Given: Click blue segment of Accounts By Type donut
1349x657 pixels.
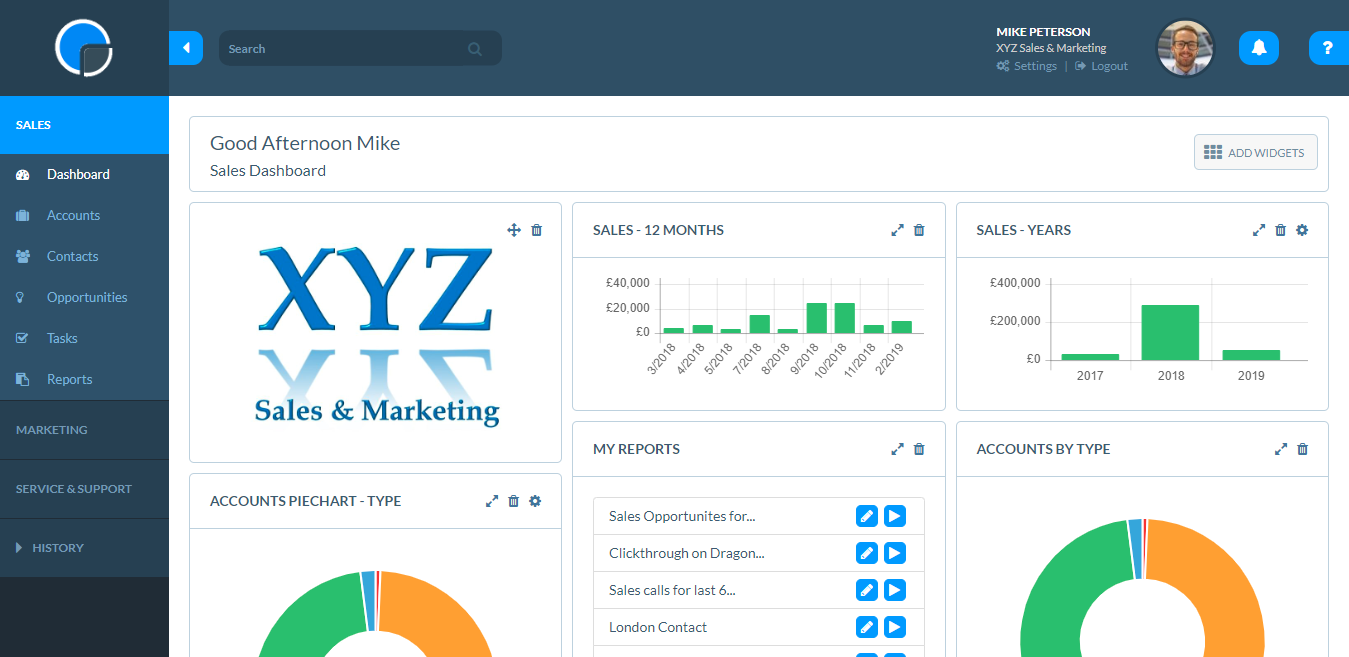Looking at the screenshot, I should click(x=1135, y=549).
